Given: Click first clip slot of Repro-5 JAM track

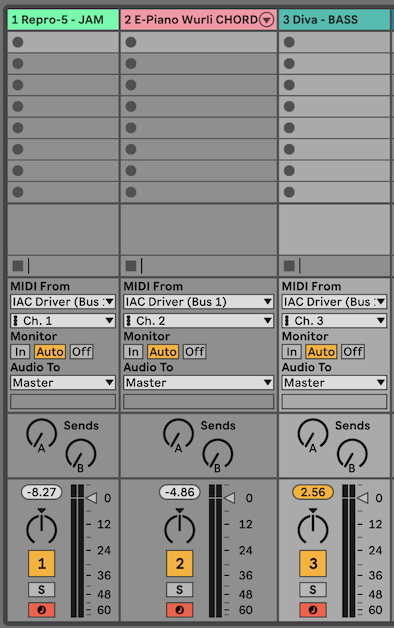Looking at the screenshot, I should coord(63,42).
